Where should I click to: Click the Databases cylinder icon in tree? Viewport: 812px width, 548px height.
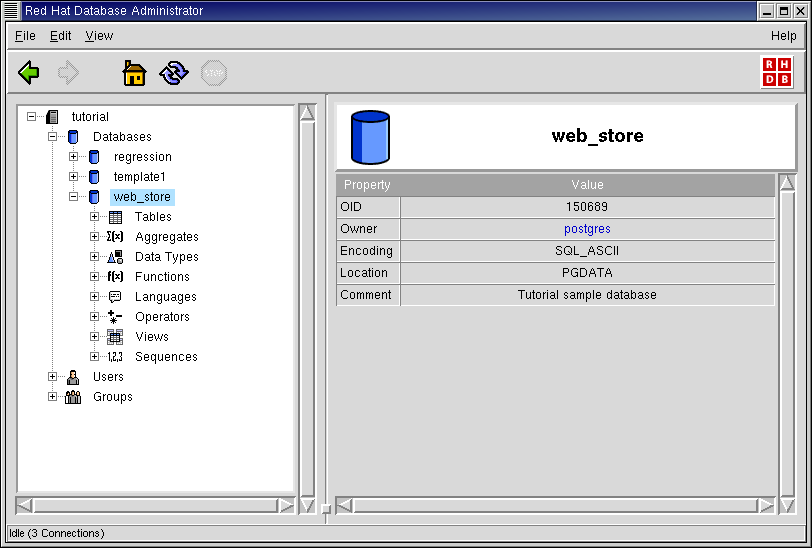pyautogui.click(x=73, y=137)
